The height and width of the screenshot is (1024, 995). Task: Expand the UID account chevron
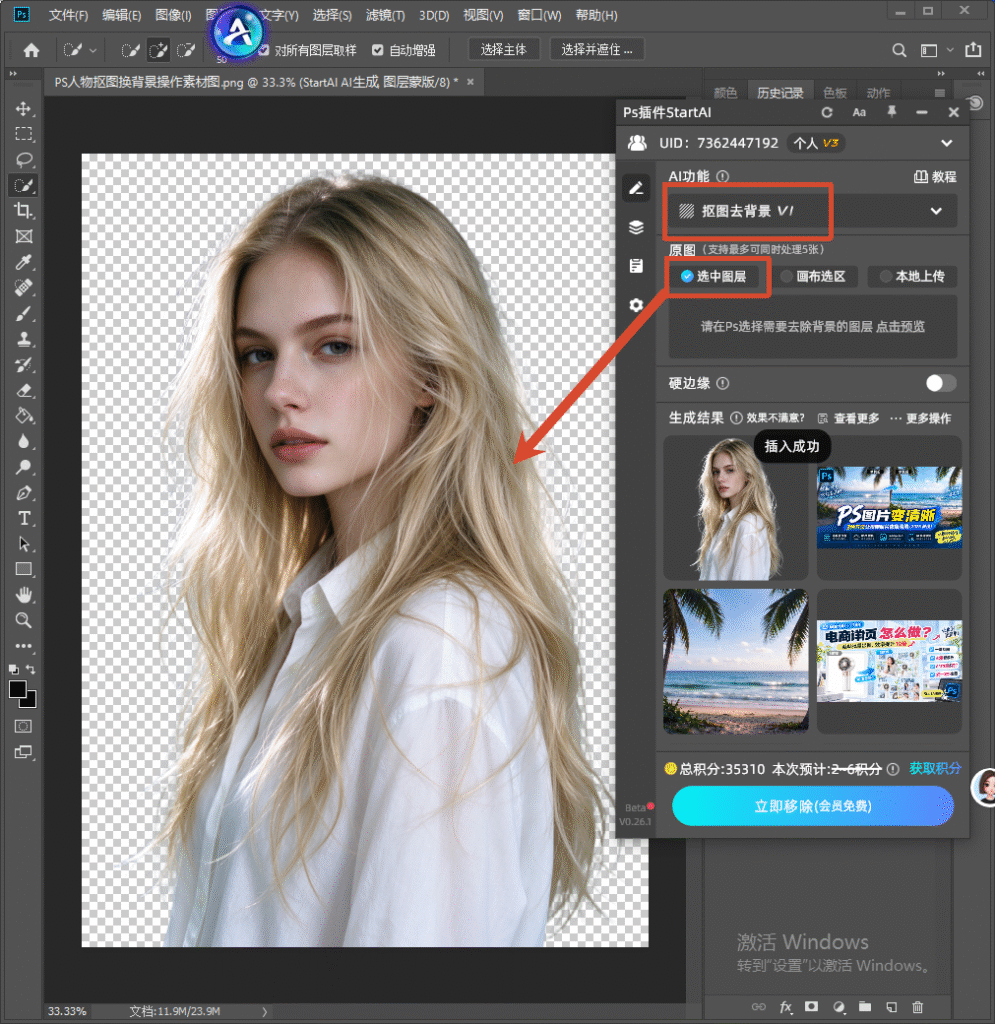click(x=947, y=143)
